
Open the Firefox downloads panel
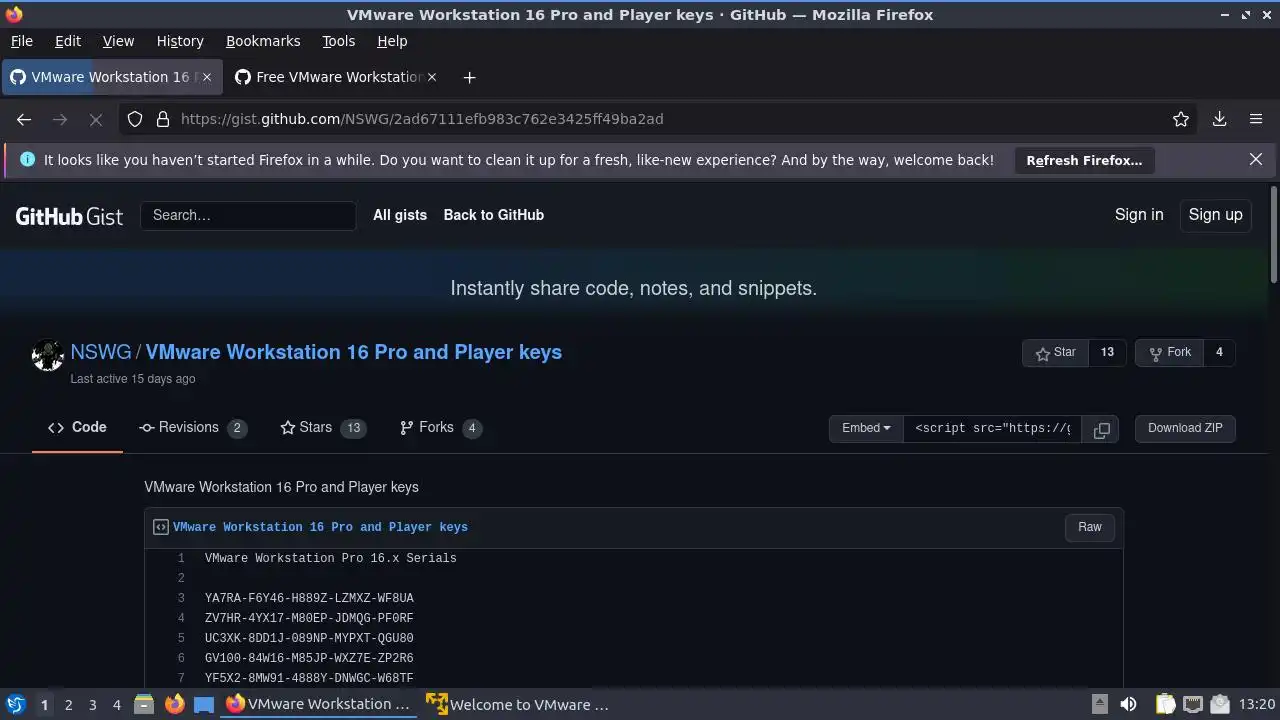pyautogui.click(x=1220, y=119)
